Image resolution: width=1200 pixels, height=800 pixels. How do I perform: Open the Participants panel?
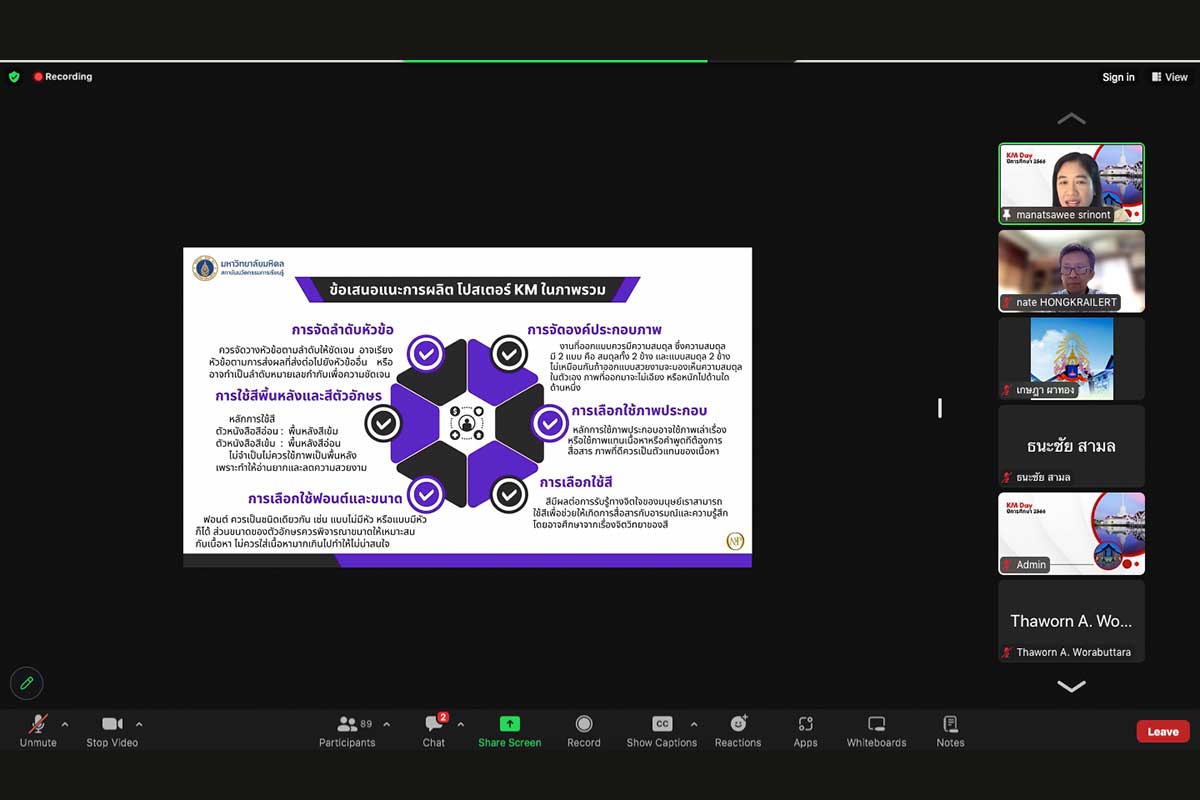[x=347, y=729]
